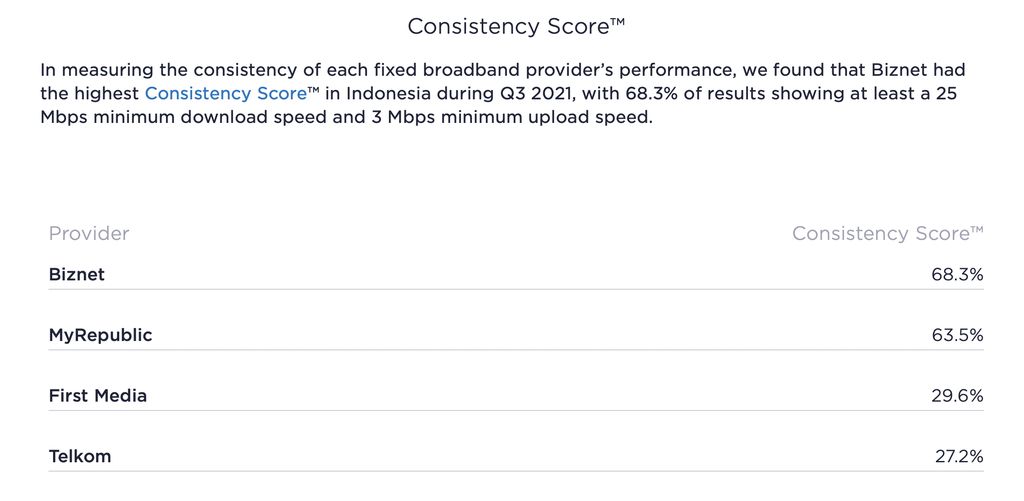Viewport: 1024px width, 501px height.
Task: Click the Biznet provider row label
Action: pos(77,274)
